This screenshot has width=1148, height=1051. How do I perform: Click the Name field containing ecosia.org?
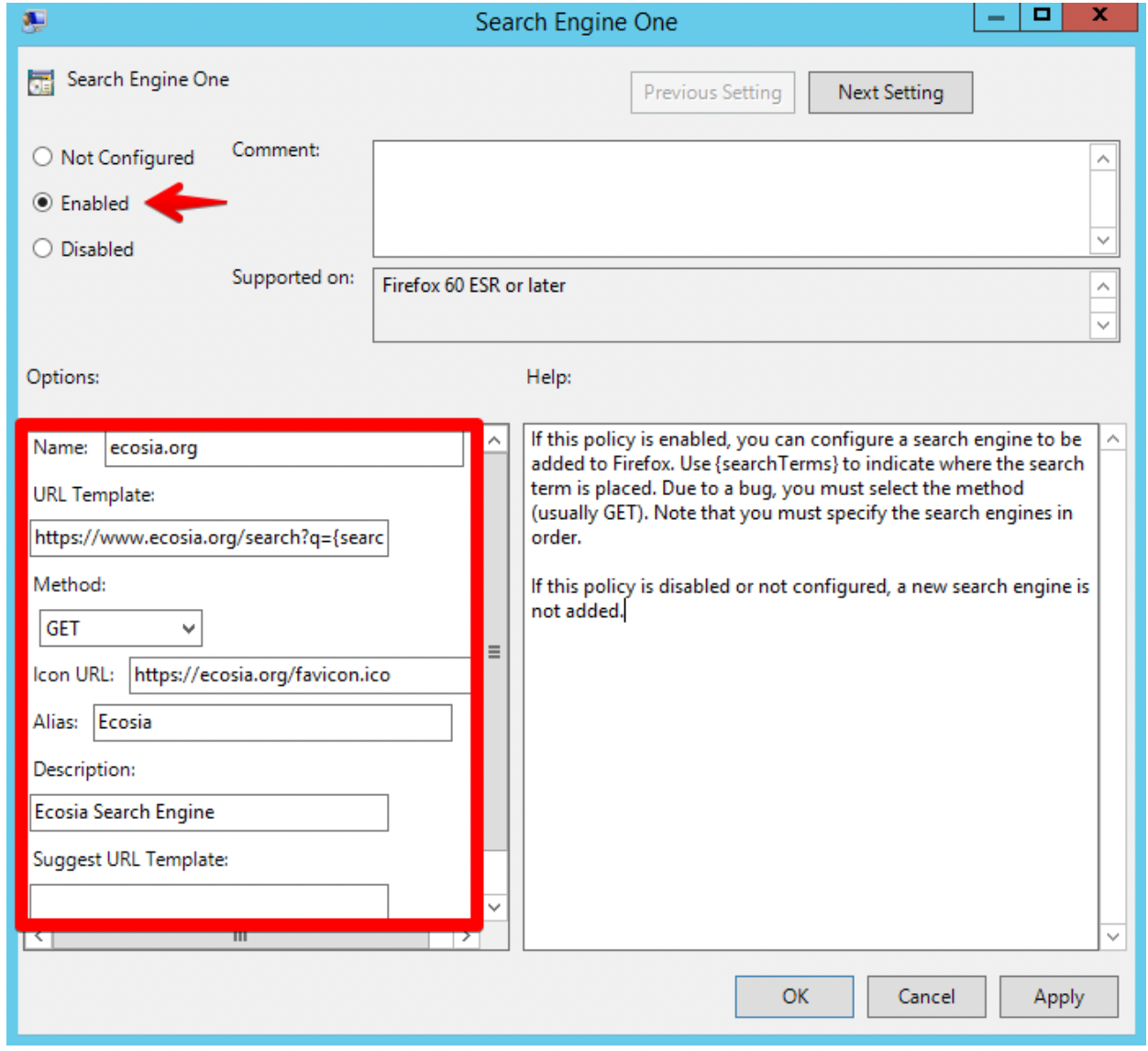pos(284,448)
